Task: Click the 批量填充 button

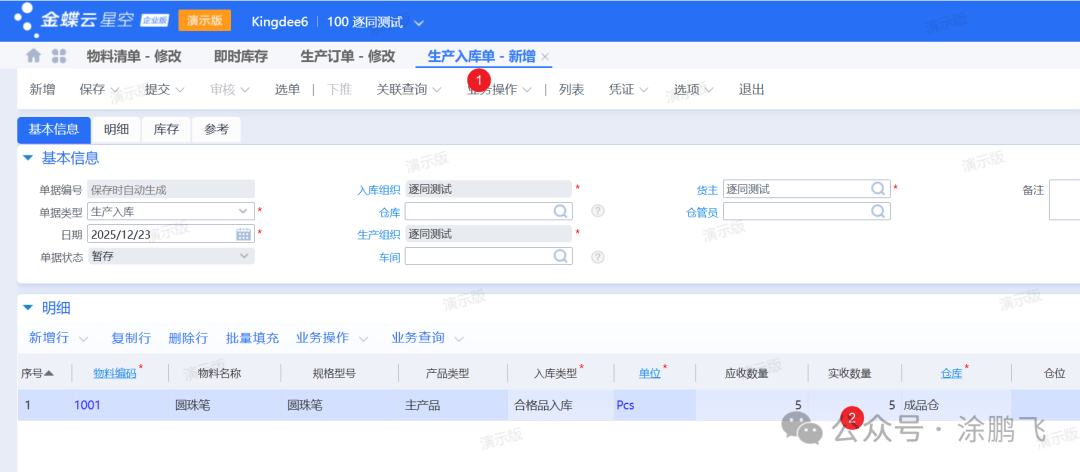Action: tap(252, 338)
